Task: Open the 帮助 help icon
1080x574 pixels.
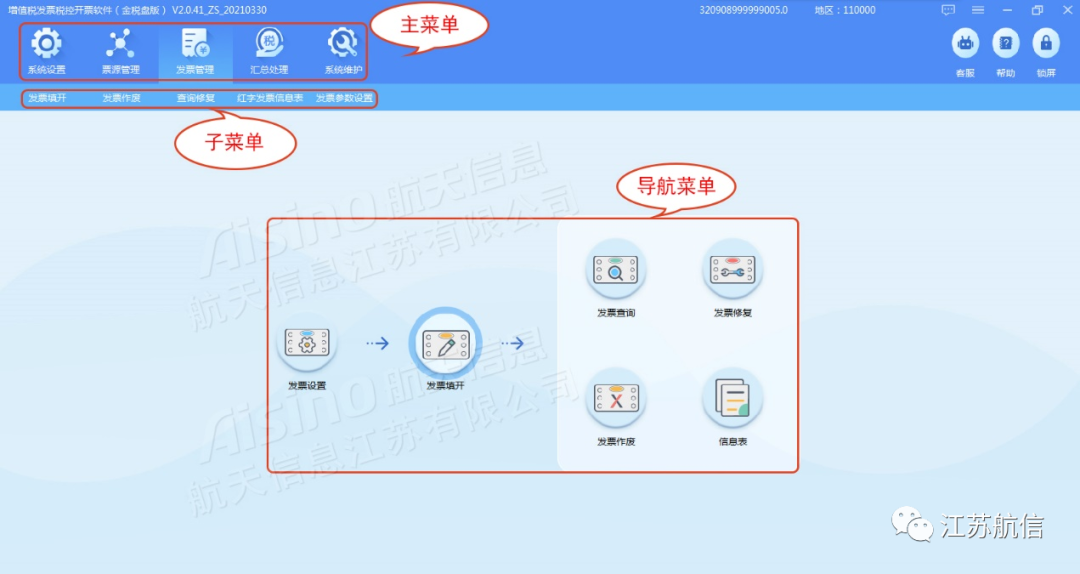Action: pos(1006,45)
